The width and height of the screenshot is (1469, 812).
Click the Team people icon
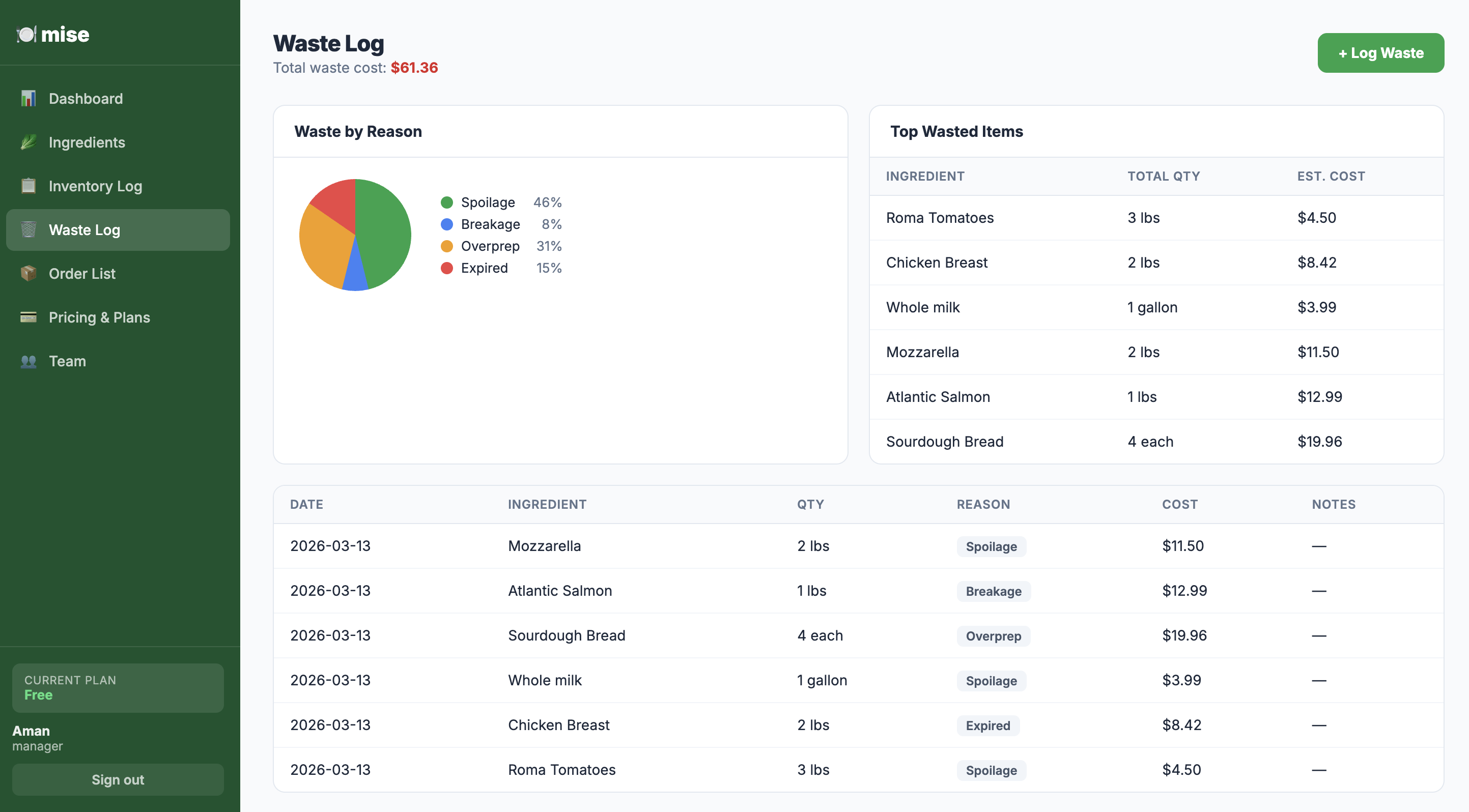[x=29, y=361]
